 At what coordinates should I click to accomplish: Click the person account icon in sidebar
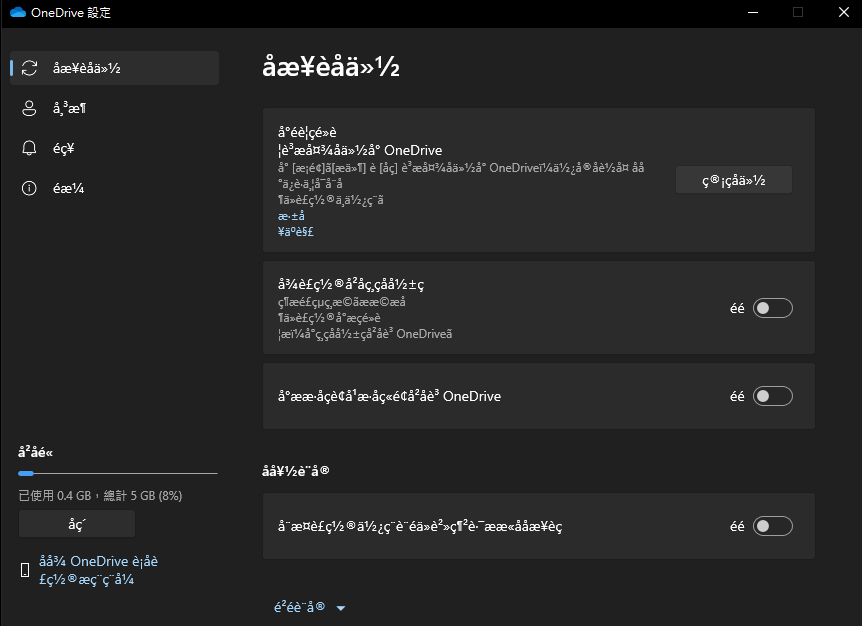tap(29, 108)
